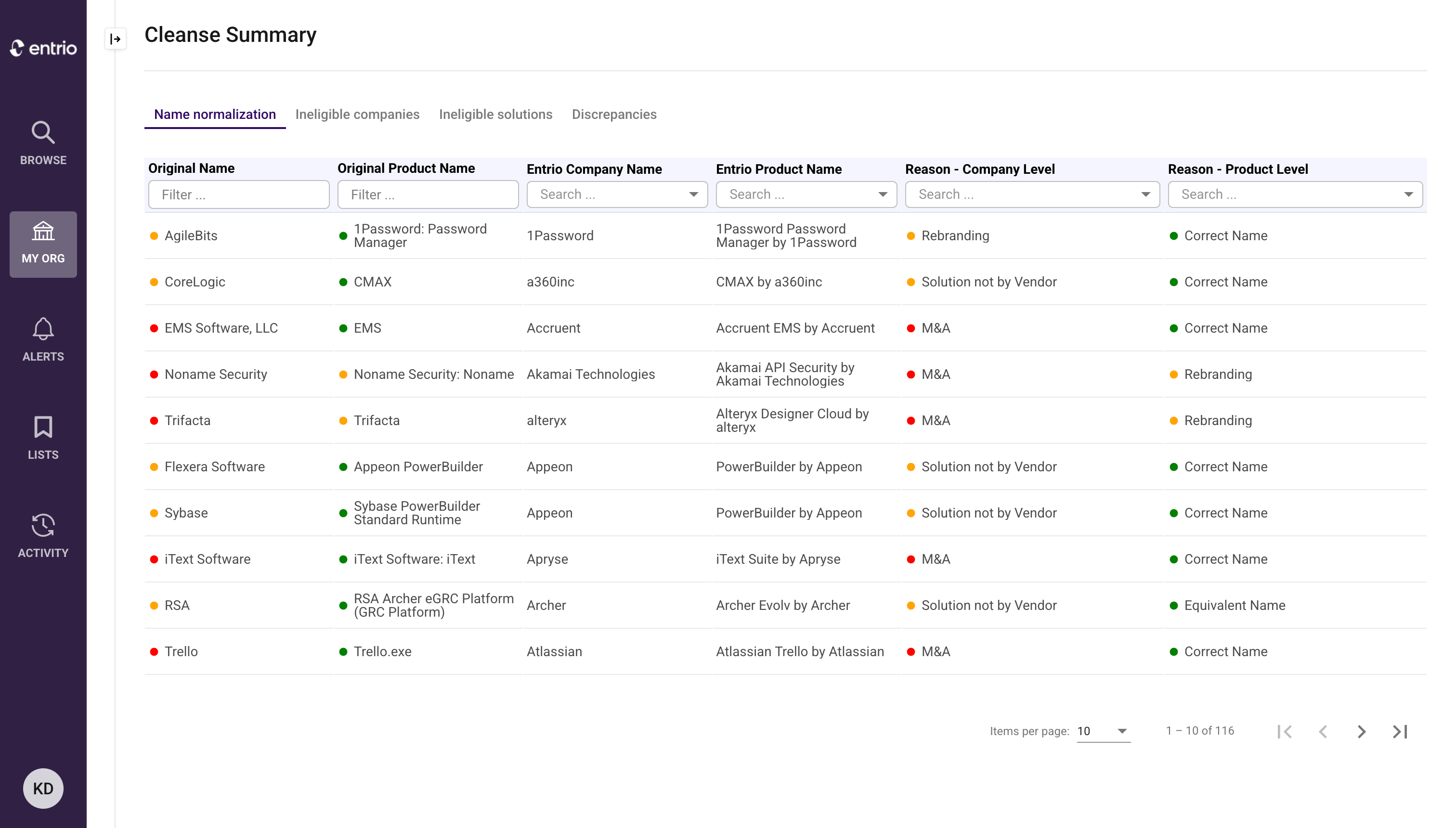Select the AgileBits row name
The image size is (1456, 828).
[x=191, y=235]
